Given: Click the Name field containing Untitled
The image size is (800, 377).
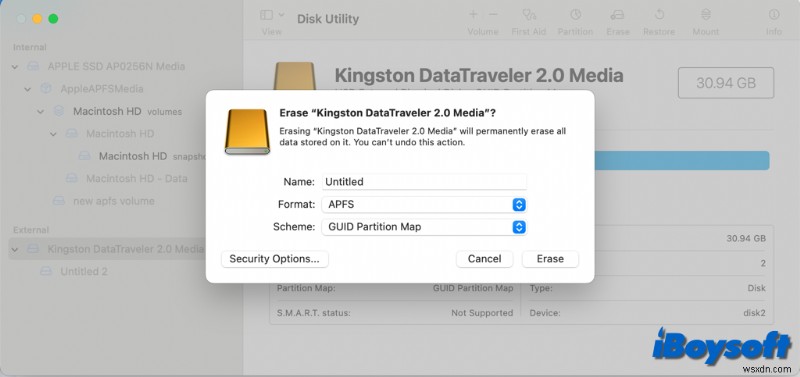Looking at the screenshot, I should coord(423,182).
